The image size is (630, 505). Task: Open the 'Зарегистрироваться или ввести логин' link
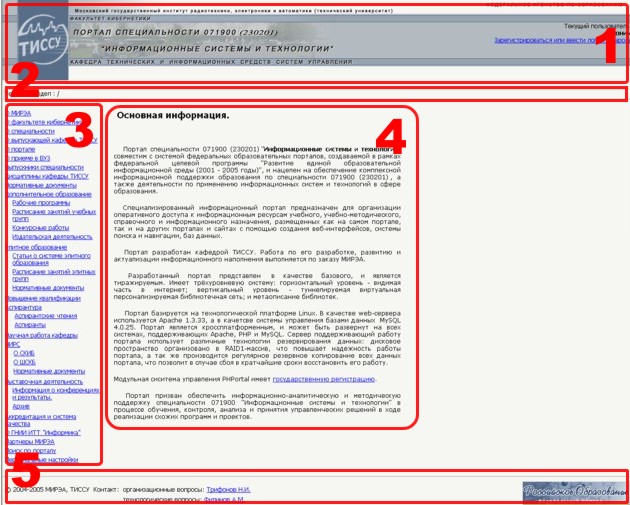[562, 41]
